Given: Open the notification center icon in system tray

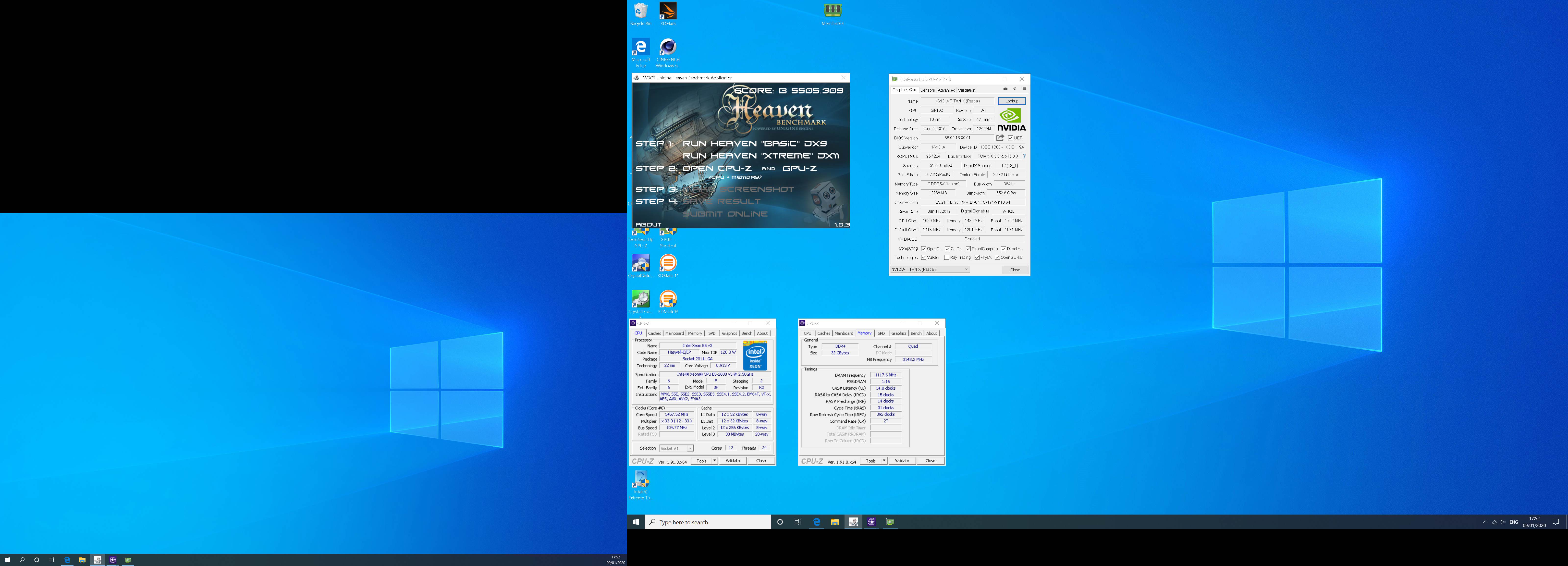Looking at the screenshot, I should click(x=1555, y=522).
